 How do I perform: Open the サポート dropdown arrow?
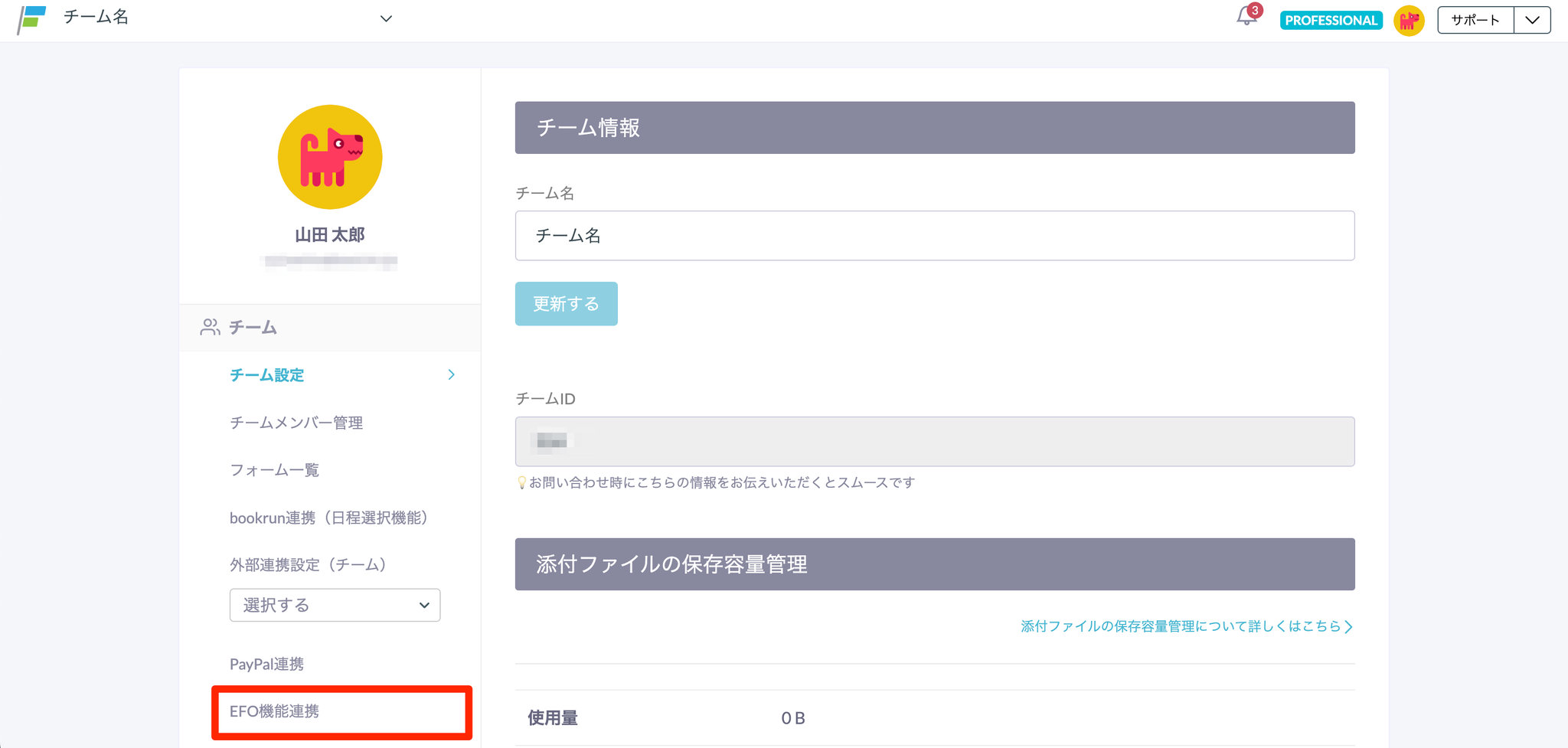pos(1532,21)
